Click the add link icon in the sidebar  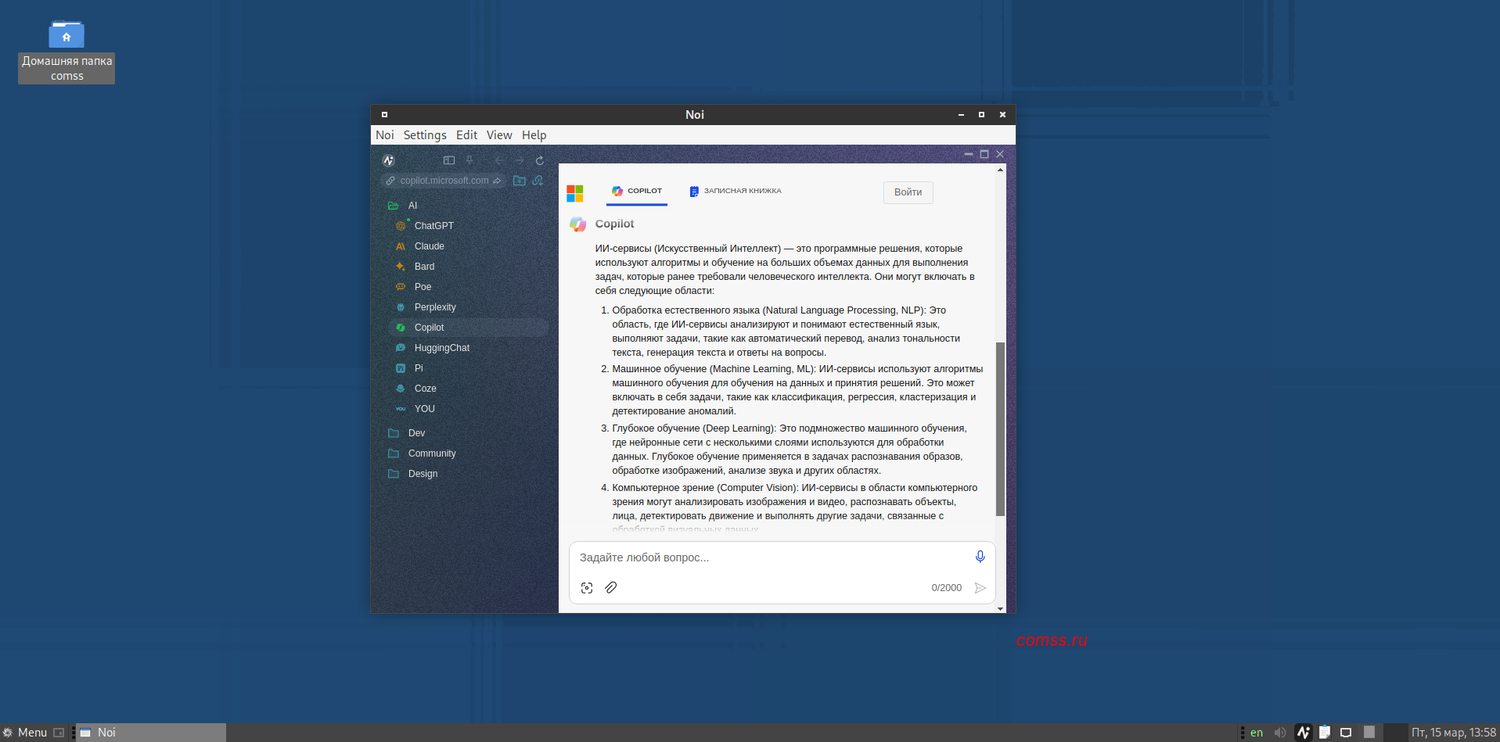point(538,181)
